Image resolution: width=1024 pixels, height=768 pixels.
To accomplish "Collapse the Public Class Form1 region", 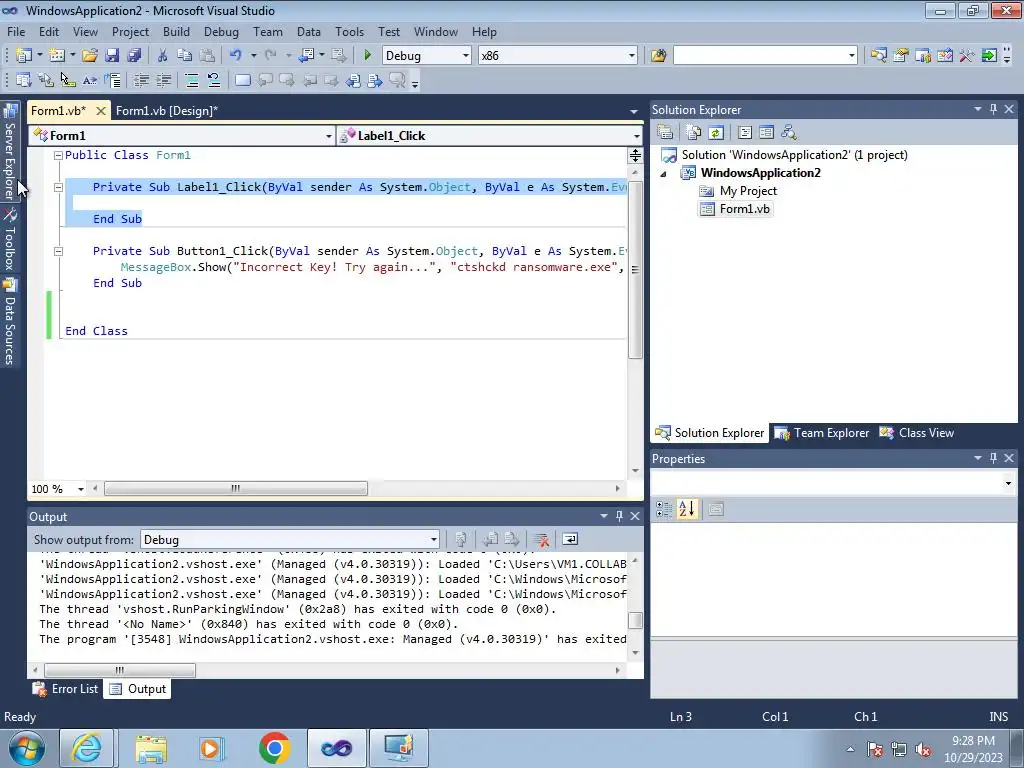I will tap(58, 155).
